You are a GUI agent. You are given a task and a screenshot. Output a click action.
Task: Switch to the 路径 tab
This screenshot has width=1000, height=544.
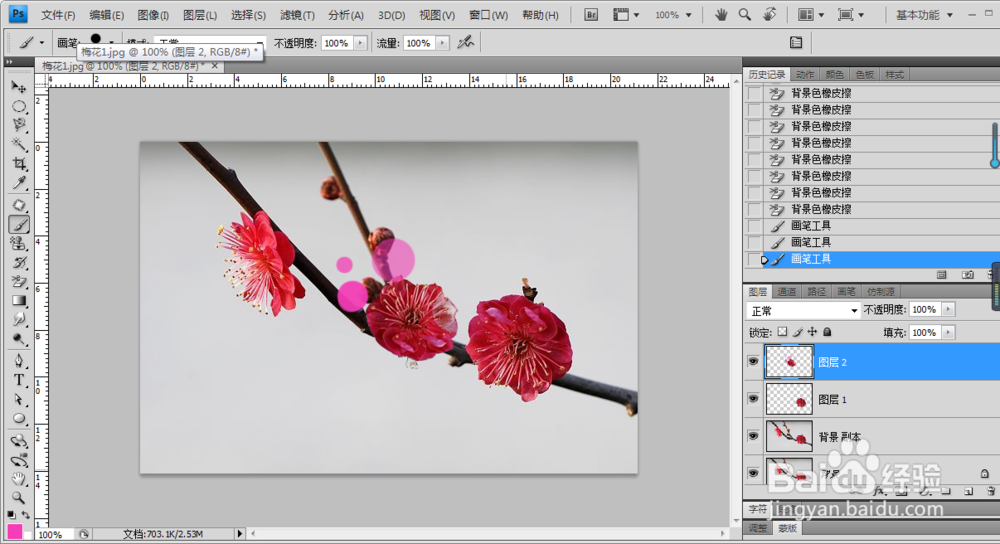tap(816, 291)
